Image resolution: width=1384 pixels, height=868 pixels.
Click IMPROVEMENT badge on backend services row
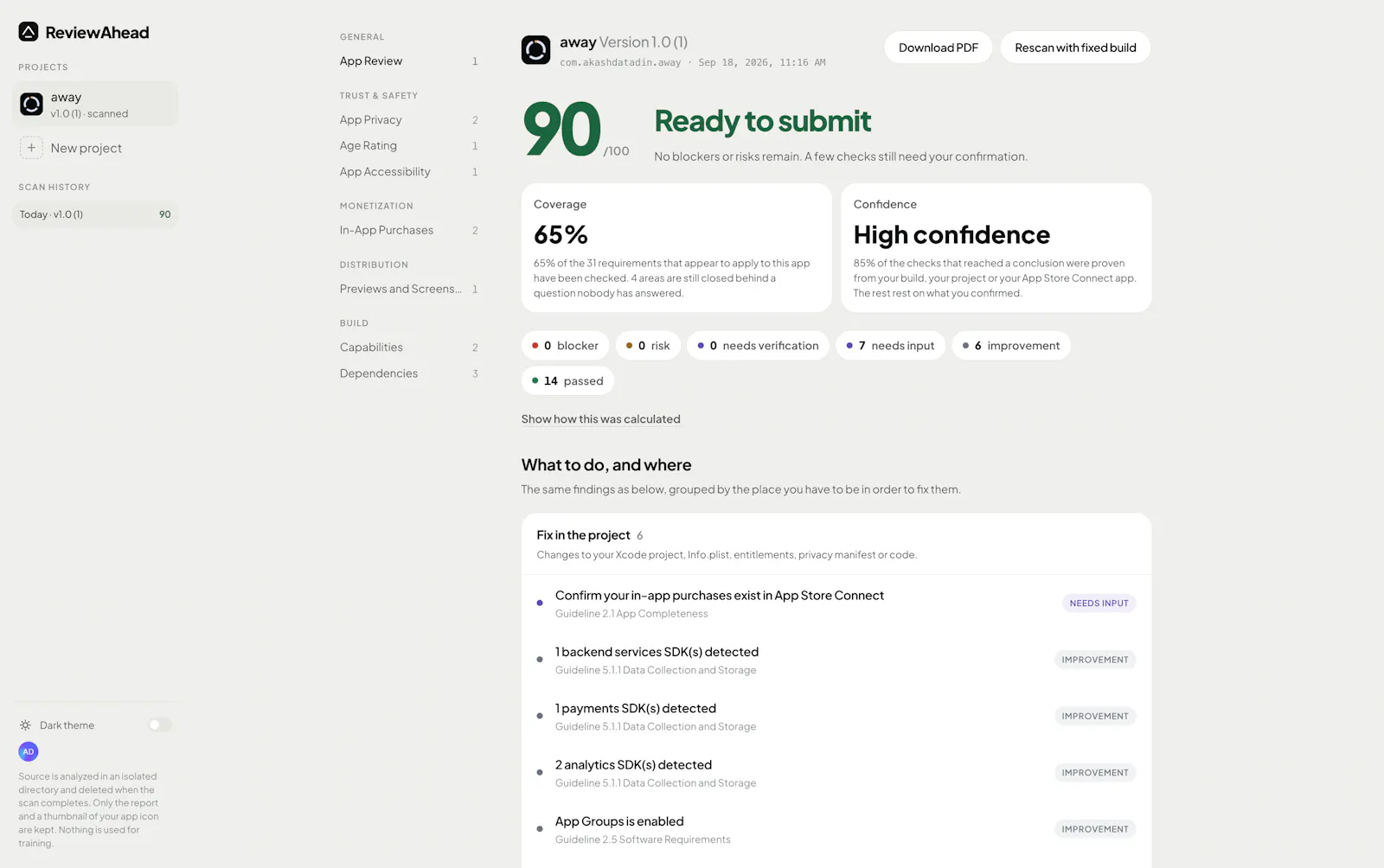click(1095, 660)
